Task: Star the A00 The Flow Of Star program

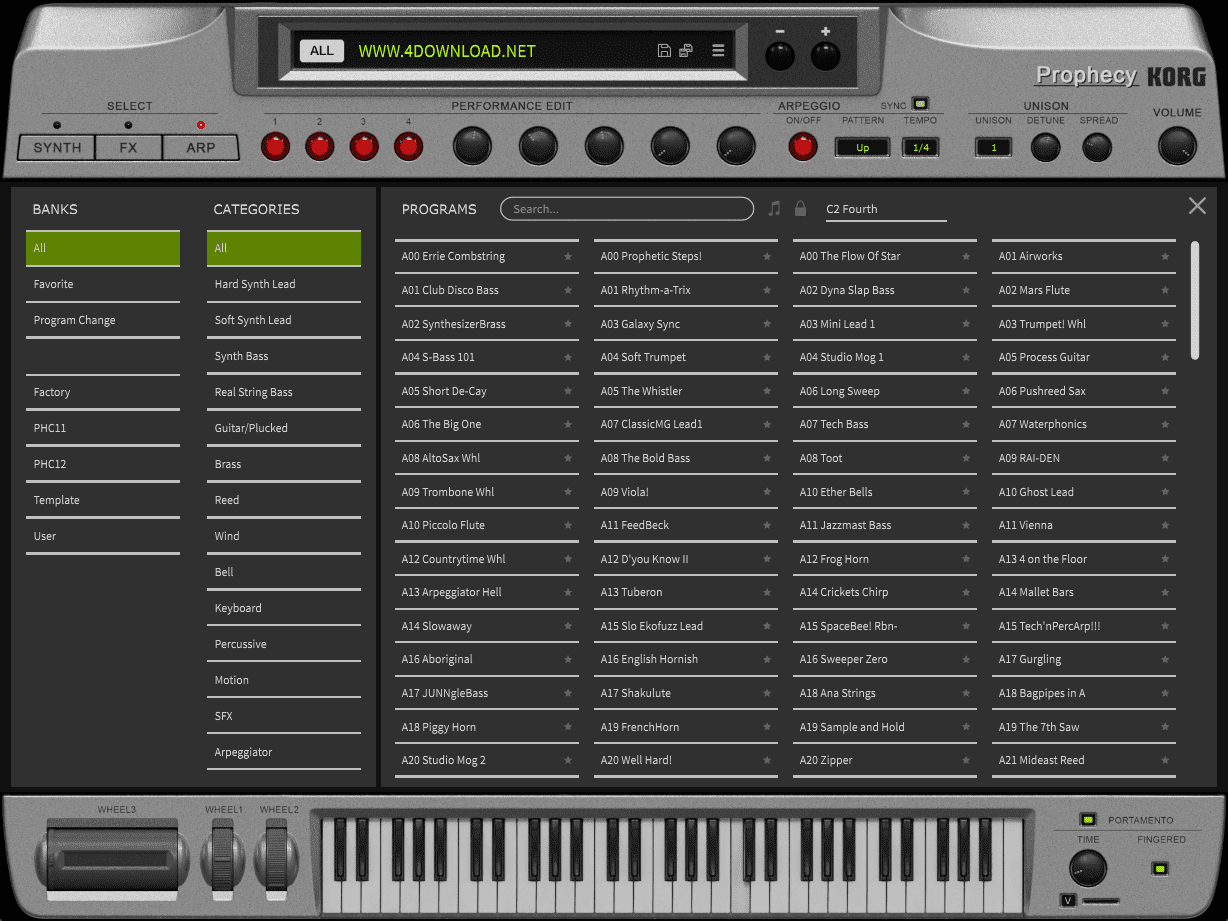Action: pos(966,256)
